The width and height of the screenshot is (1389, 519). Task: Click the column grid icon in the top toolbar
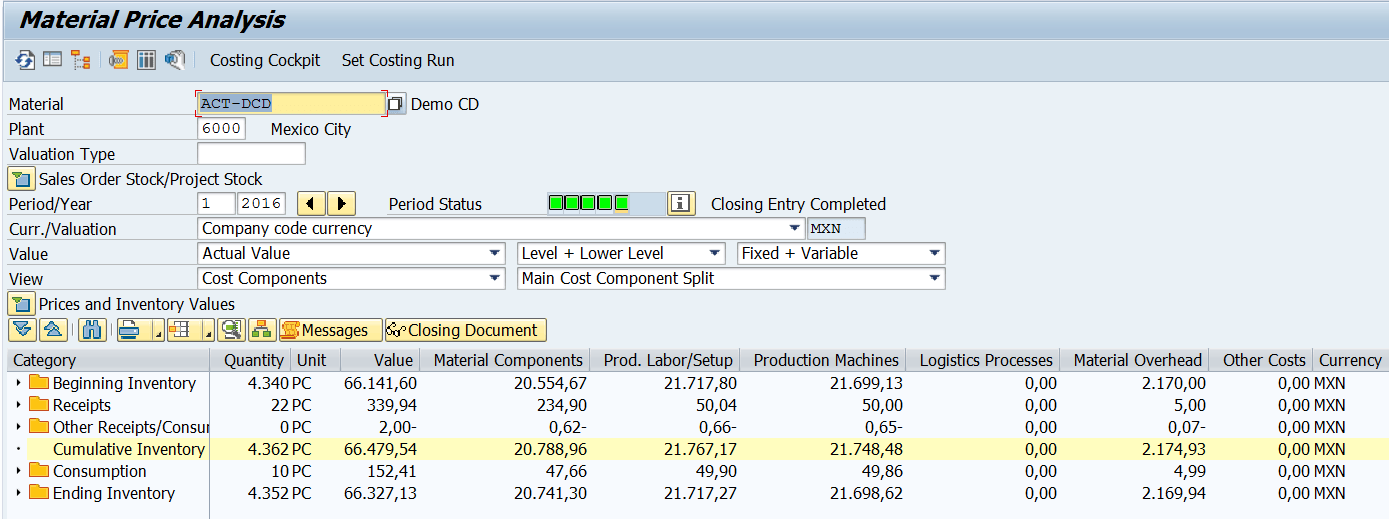[147, 60]
